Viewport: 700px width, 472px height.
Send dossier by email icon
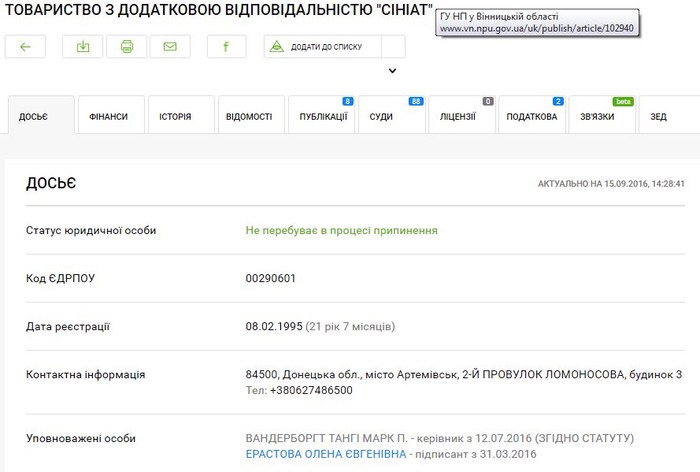[170, 46]
